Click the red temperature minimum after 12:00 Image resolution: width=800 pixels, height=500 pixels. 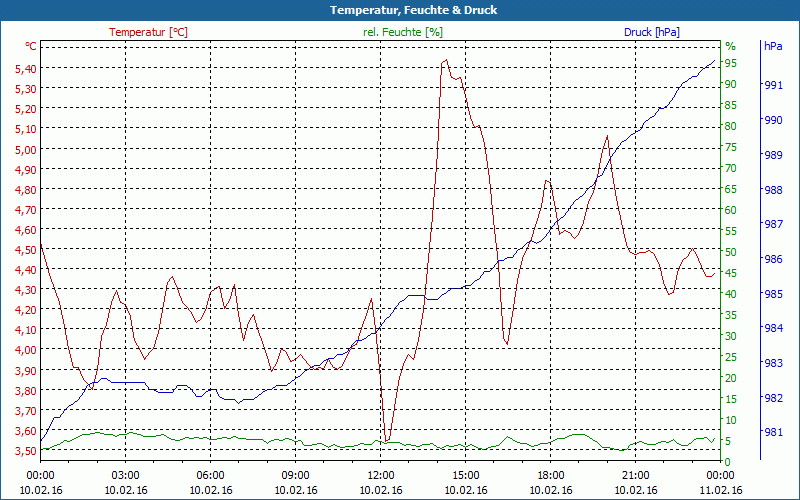387,440
